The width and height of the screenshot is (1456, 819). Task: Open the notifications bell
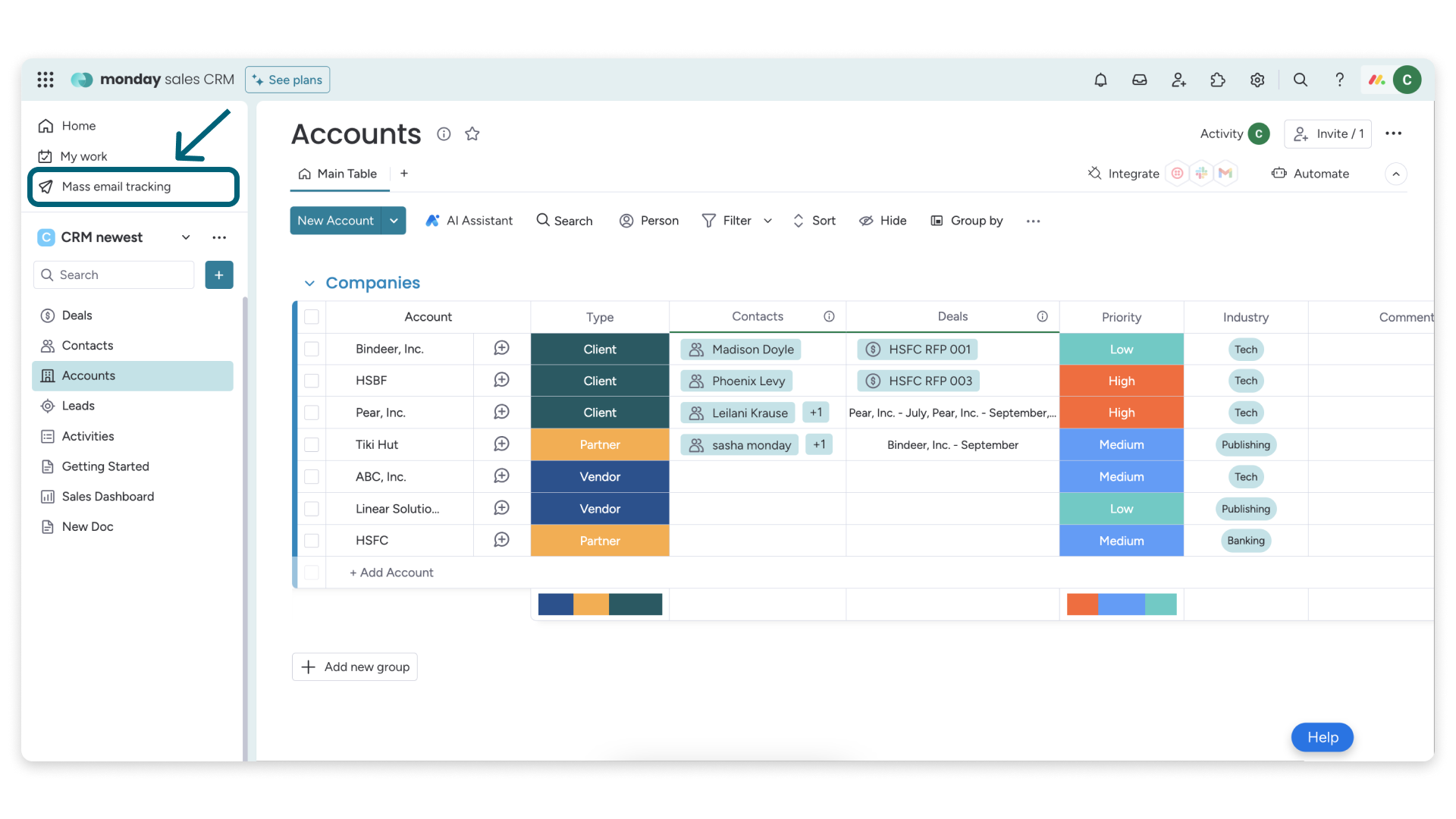click(1100, 80)
